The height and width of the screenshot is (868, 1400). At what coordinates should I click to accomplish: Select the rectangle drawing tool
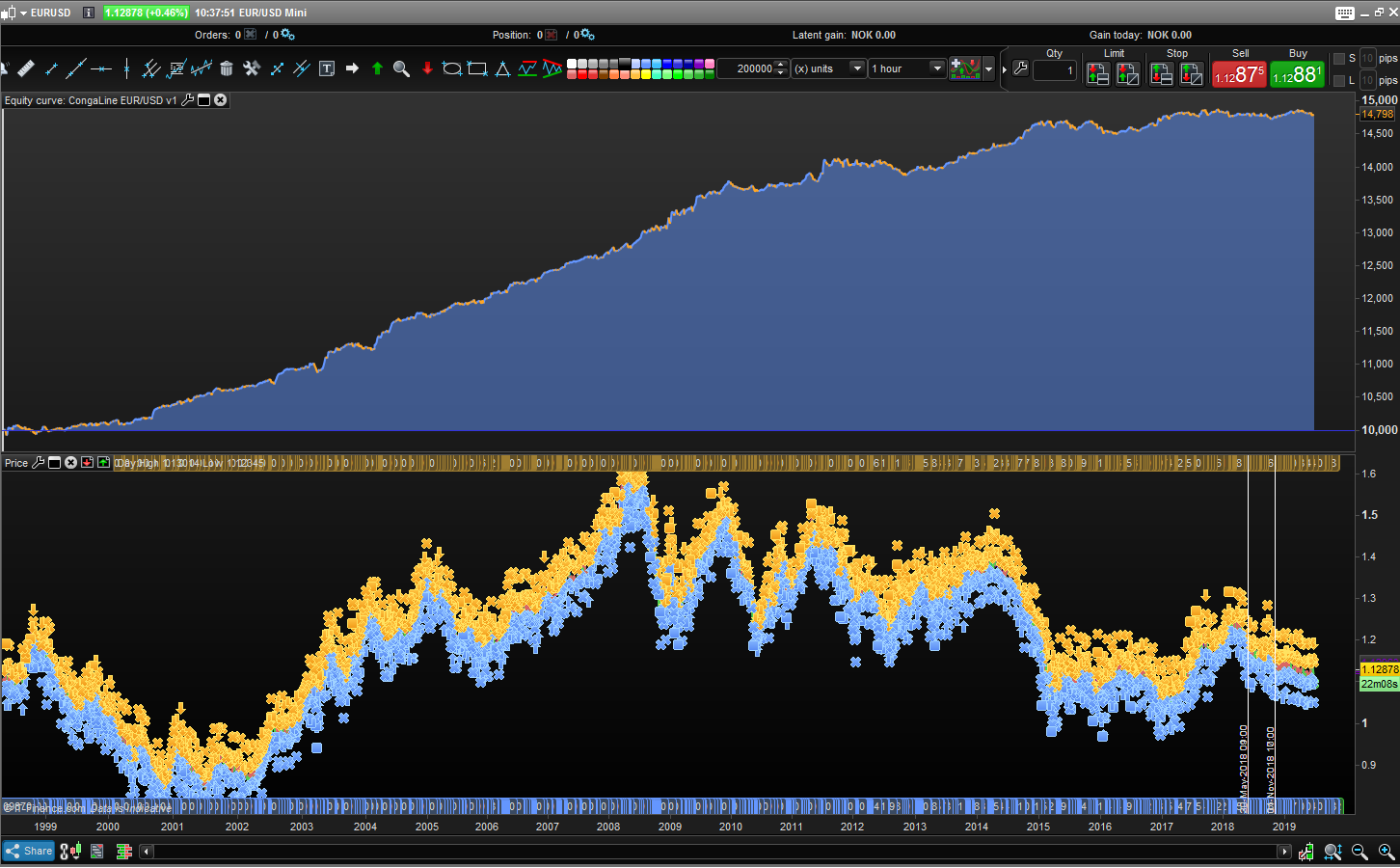pos(477,68)
